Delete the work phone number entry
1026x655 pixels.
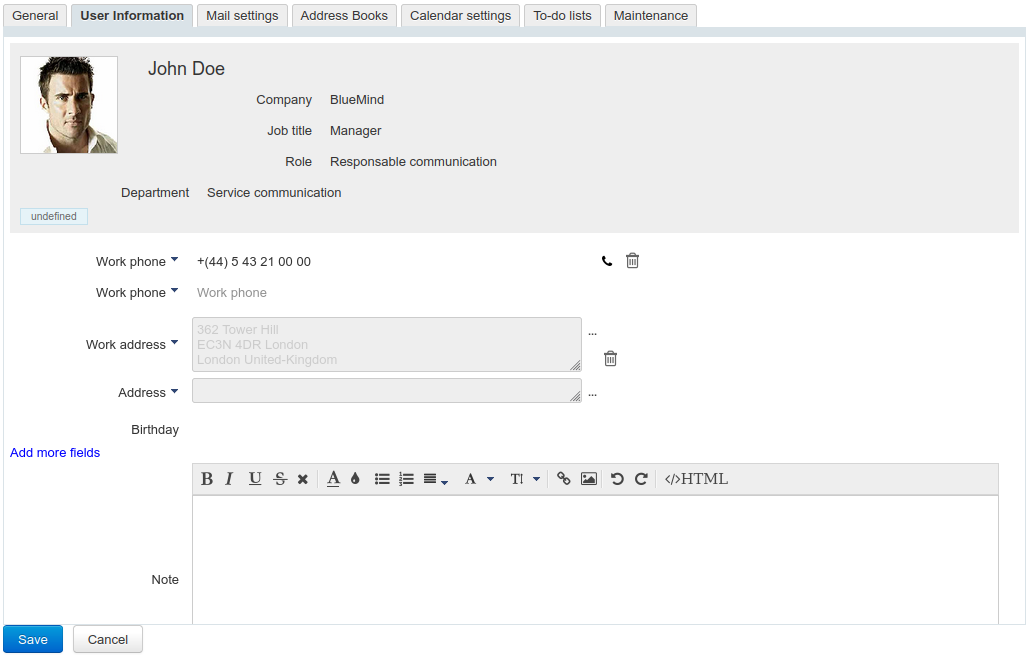(x=632, y=261)
